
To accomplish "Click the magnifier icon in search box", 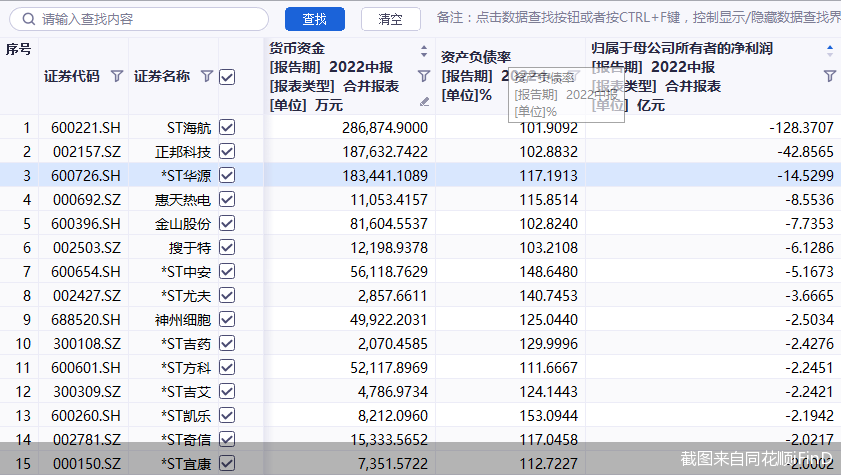I will (28, 19).
